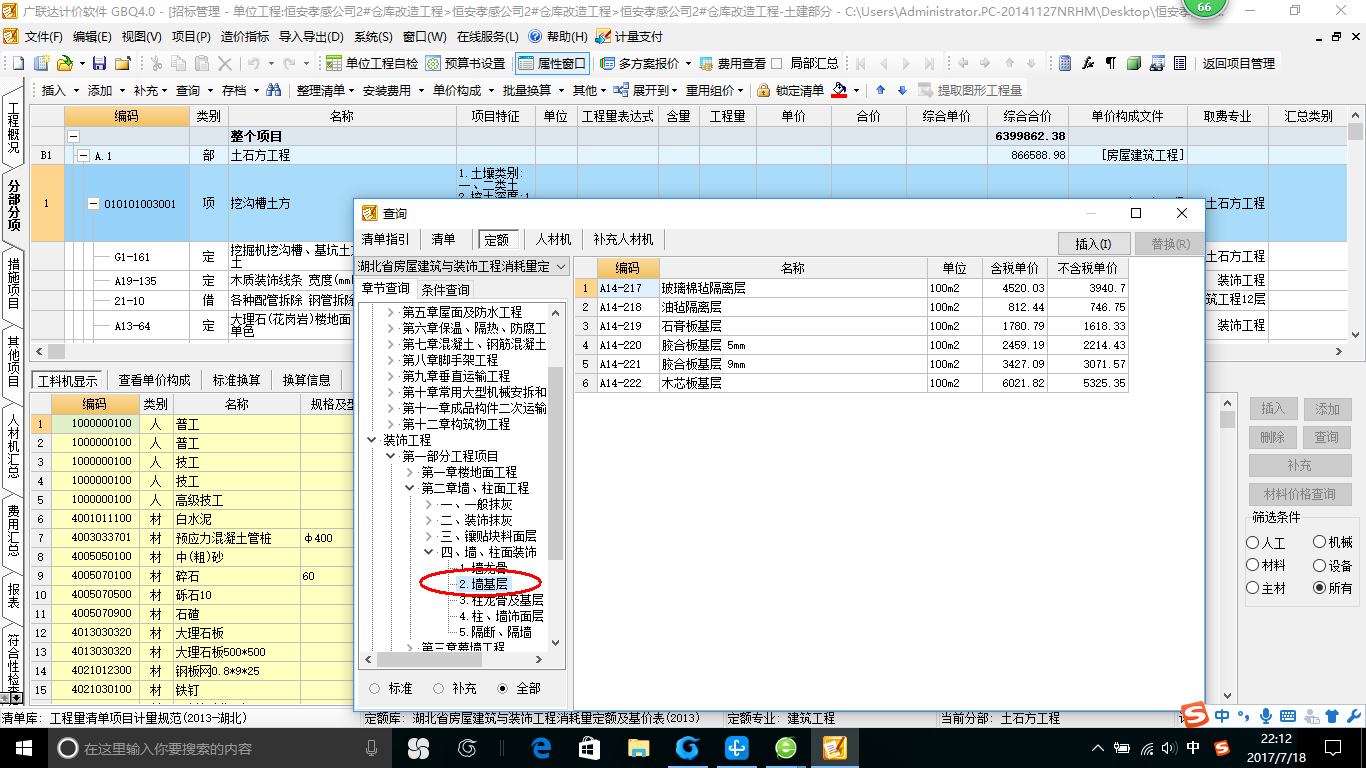Open Microsoft Edge from taskbar
1366x768 pixels.
point(541,748)
